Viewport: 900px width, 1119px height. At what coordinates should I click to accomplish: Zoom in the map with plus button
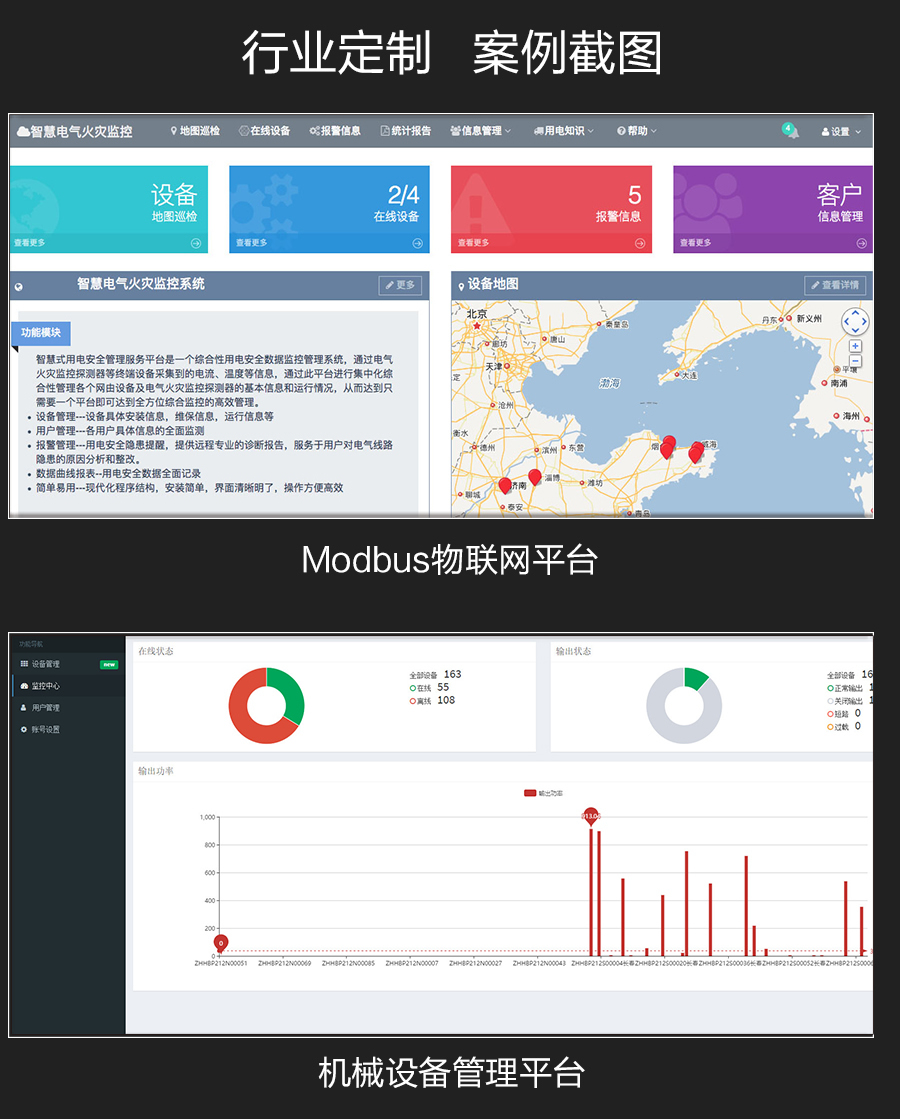coord(855,346)
